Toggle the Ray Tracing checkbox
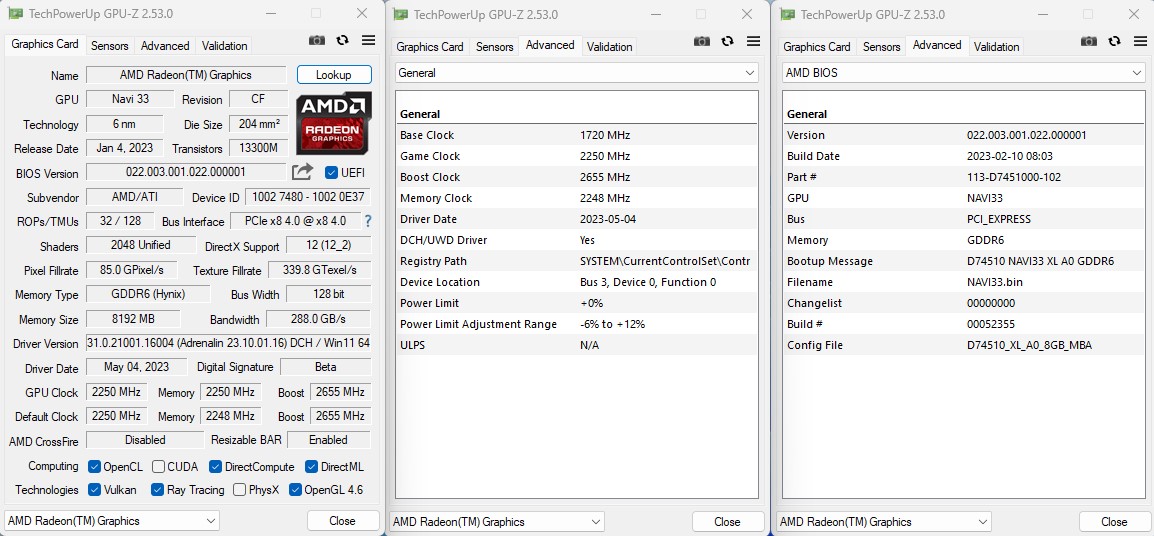The image size is (1154, 536). click(157, 490)
